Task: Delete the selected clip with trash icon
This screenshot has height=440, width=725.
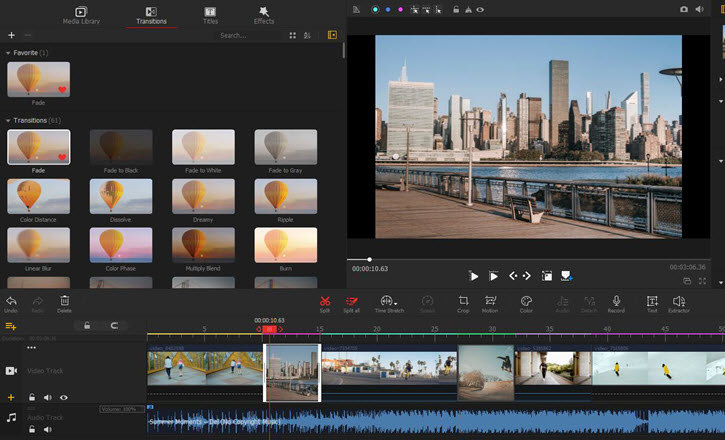Action: pos(65,302)
